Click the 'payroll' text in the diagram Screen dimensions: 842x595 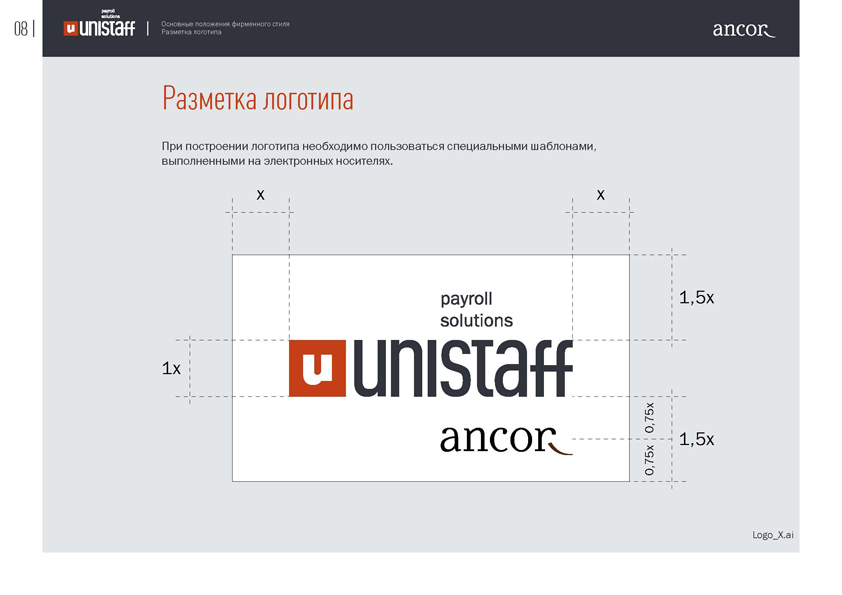point(466,299)
